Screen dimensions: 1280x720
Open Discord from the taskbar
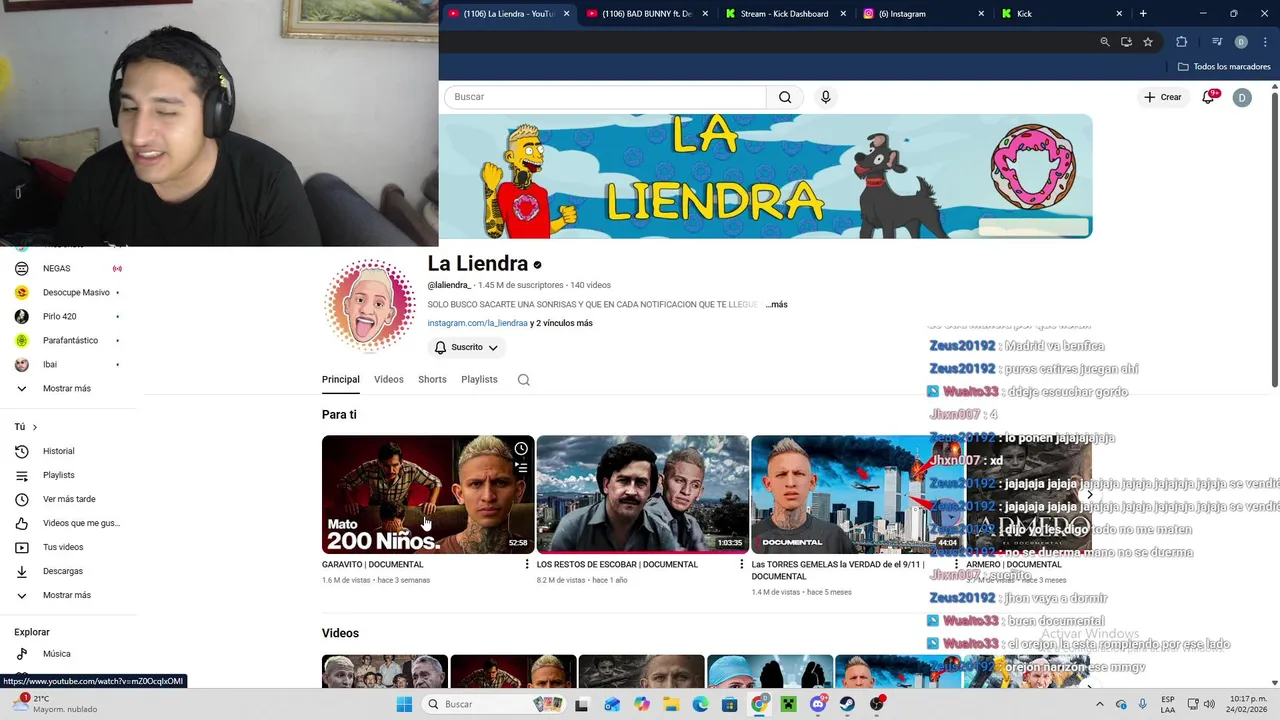[x=818, y=704]
